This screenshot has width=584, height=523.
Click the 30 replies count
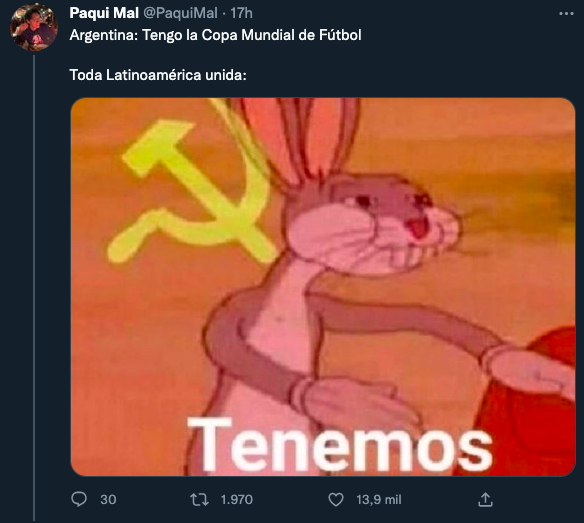tap(108, 500)
